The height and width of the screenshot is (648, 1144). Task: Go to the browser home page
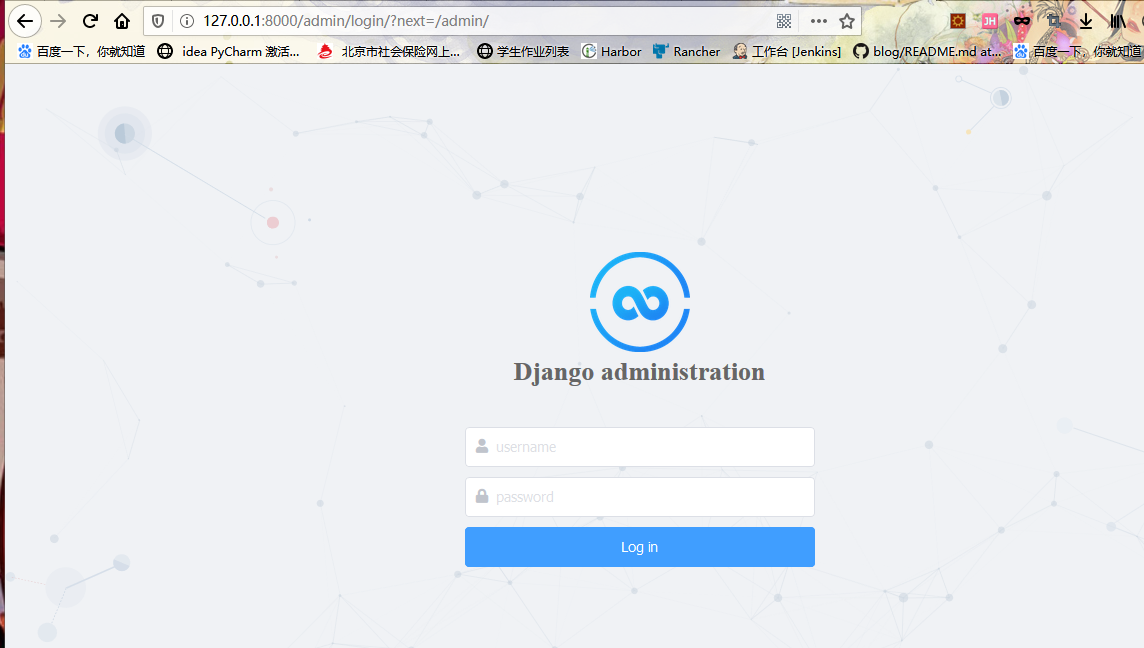122,21
